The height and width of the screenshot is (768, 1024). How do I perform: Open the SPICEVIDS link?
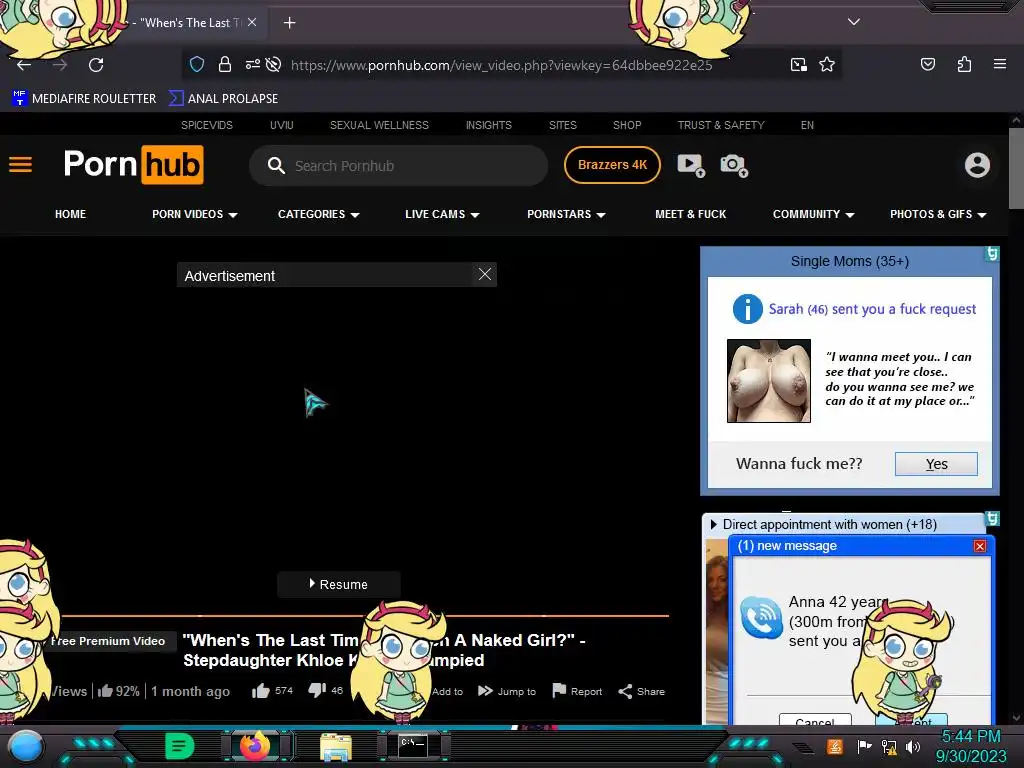(x=206, y=125)
